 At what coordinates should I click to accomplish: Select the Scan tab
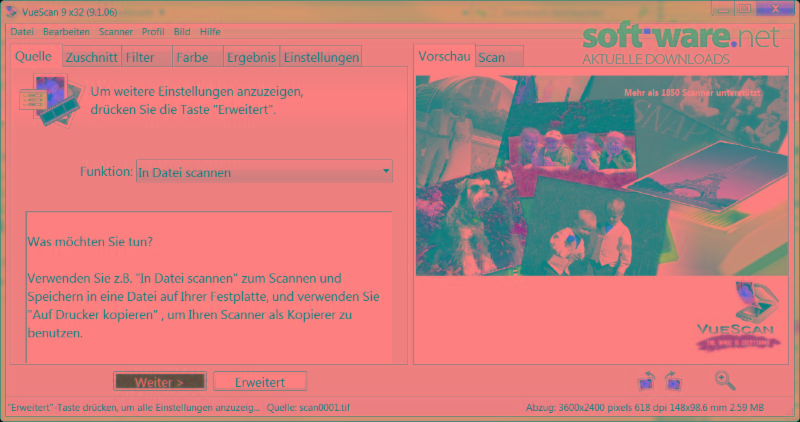click(x=499, y=57)
